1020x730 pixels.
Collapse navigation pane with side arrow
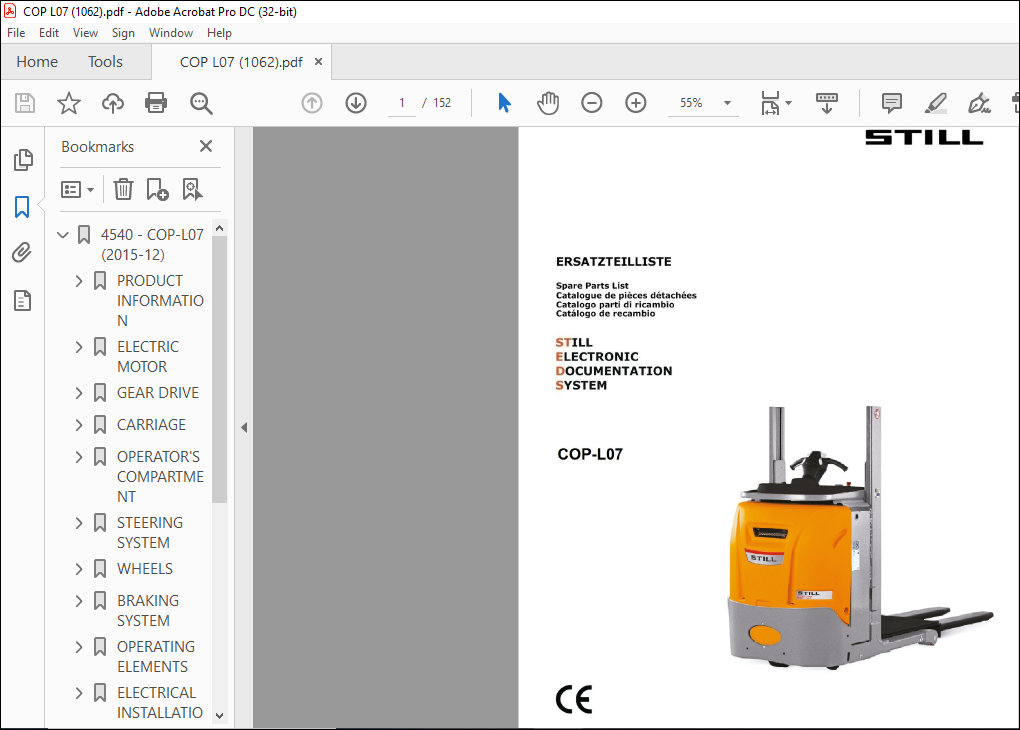coord(244,427)
